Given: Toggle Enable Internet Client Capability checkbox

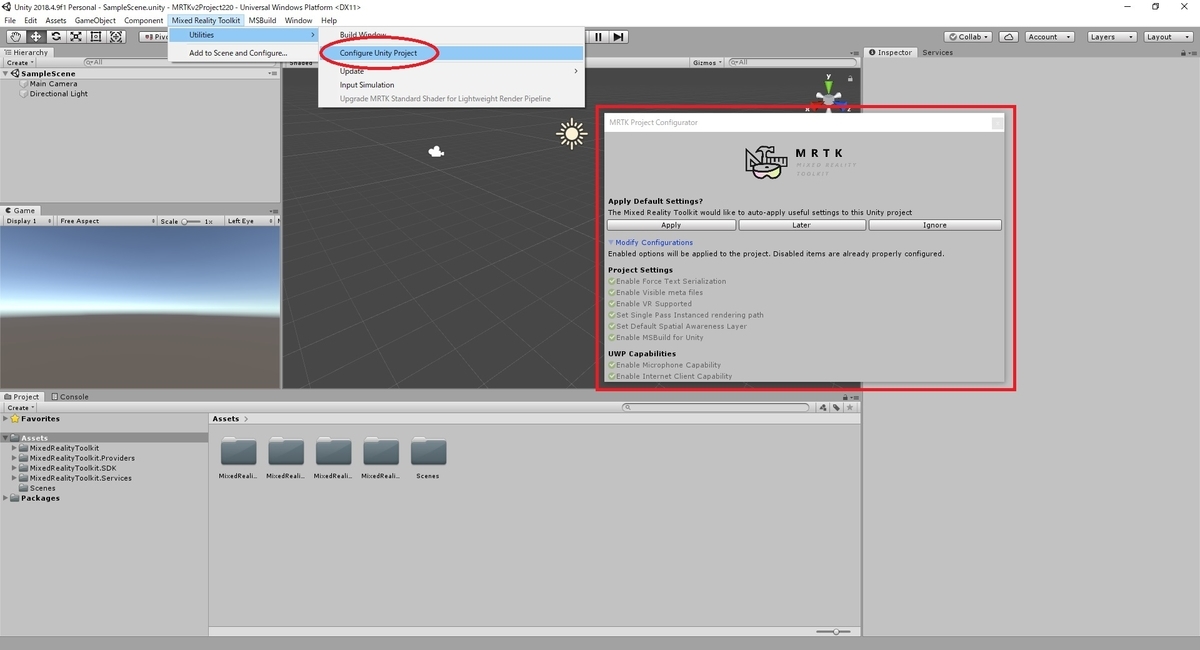Looking at the screenshot, I should point(612,376).
